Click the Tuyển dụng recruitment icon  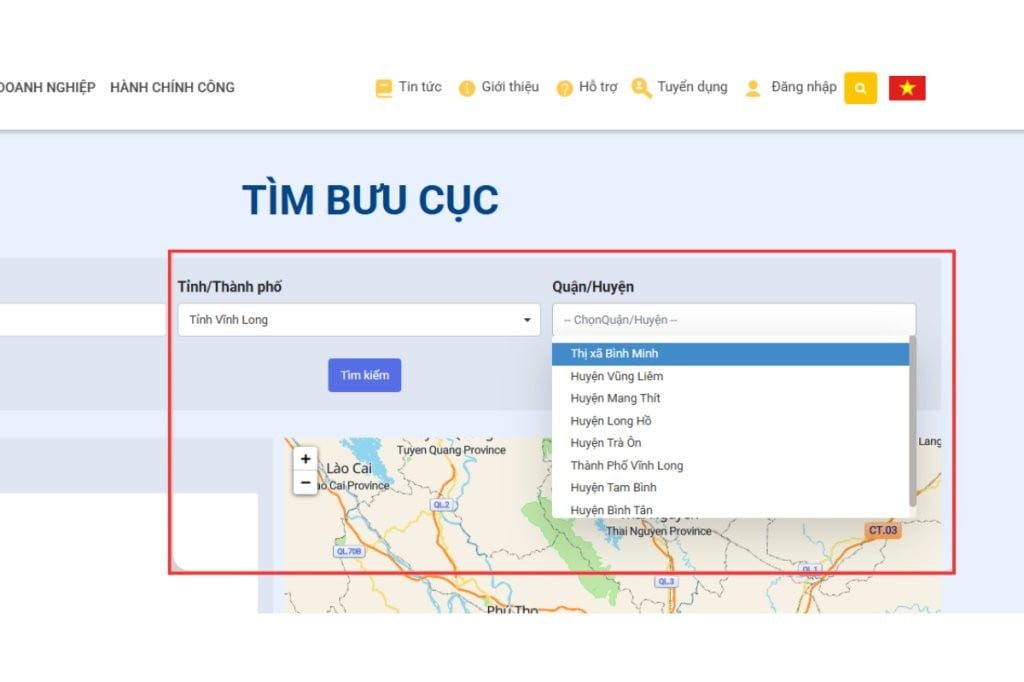[641, 88]
